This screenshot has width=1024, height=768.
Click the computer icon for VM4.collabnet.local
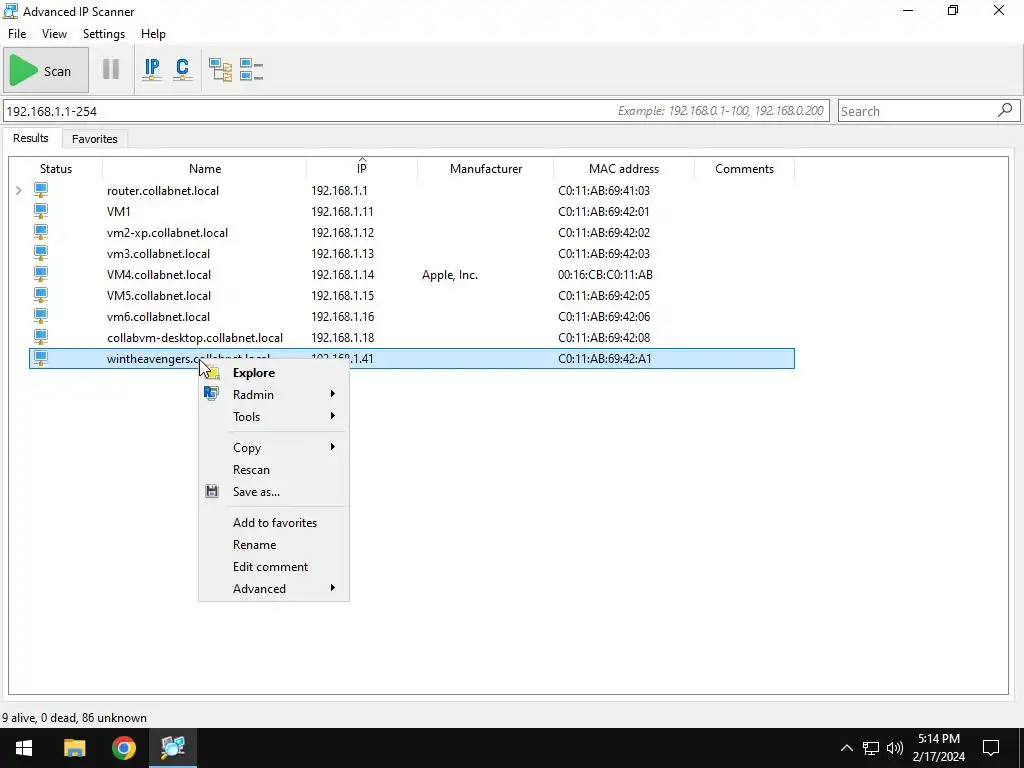[x=40, y=274]
